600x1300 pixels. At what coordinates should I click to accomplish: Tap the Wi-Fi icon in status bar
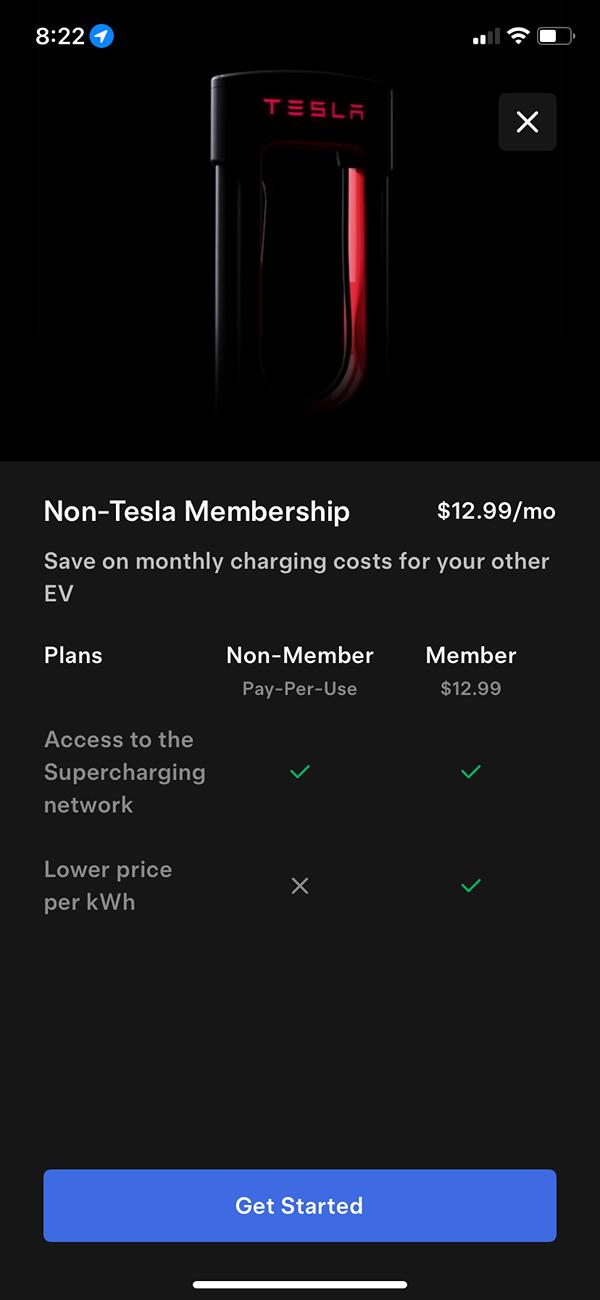[517, 36]
